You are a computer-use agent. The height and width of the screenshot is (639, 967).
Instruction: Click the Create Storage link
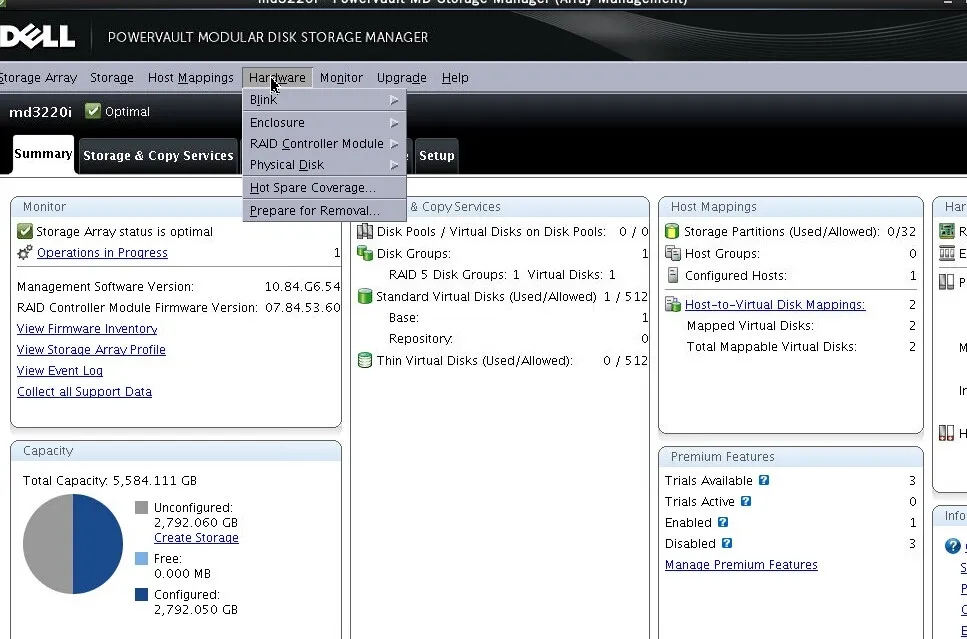click(x=196, y=538)
